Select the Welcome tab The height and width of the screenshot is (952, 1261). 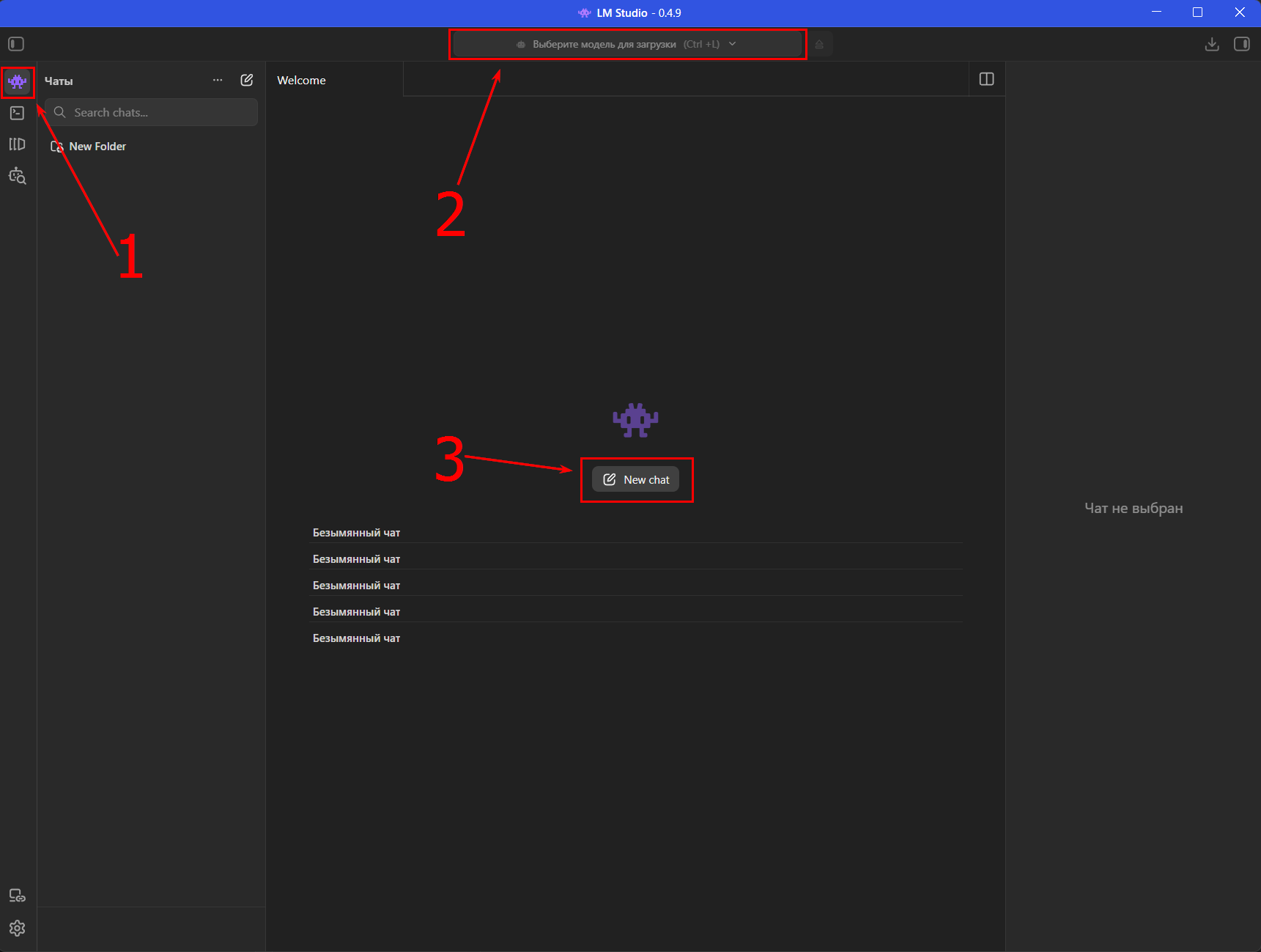(334, 80)
